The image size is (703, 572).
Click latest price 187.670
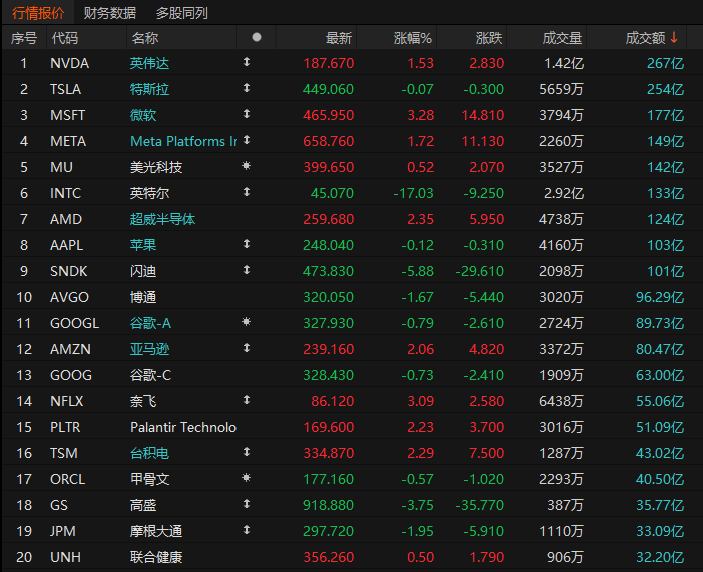tap(329, 63)
